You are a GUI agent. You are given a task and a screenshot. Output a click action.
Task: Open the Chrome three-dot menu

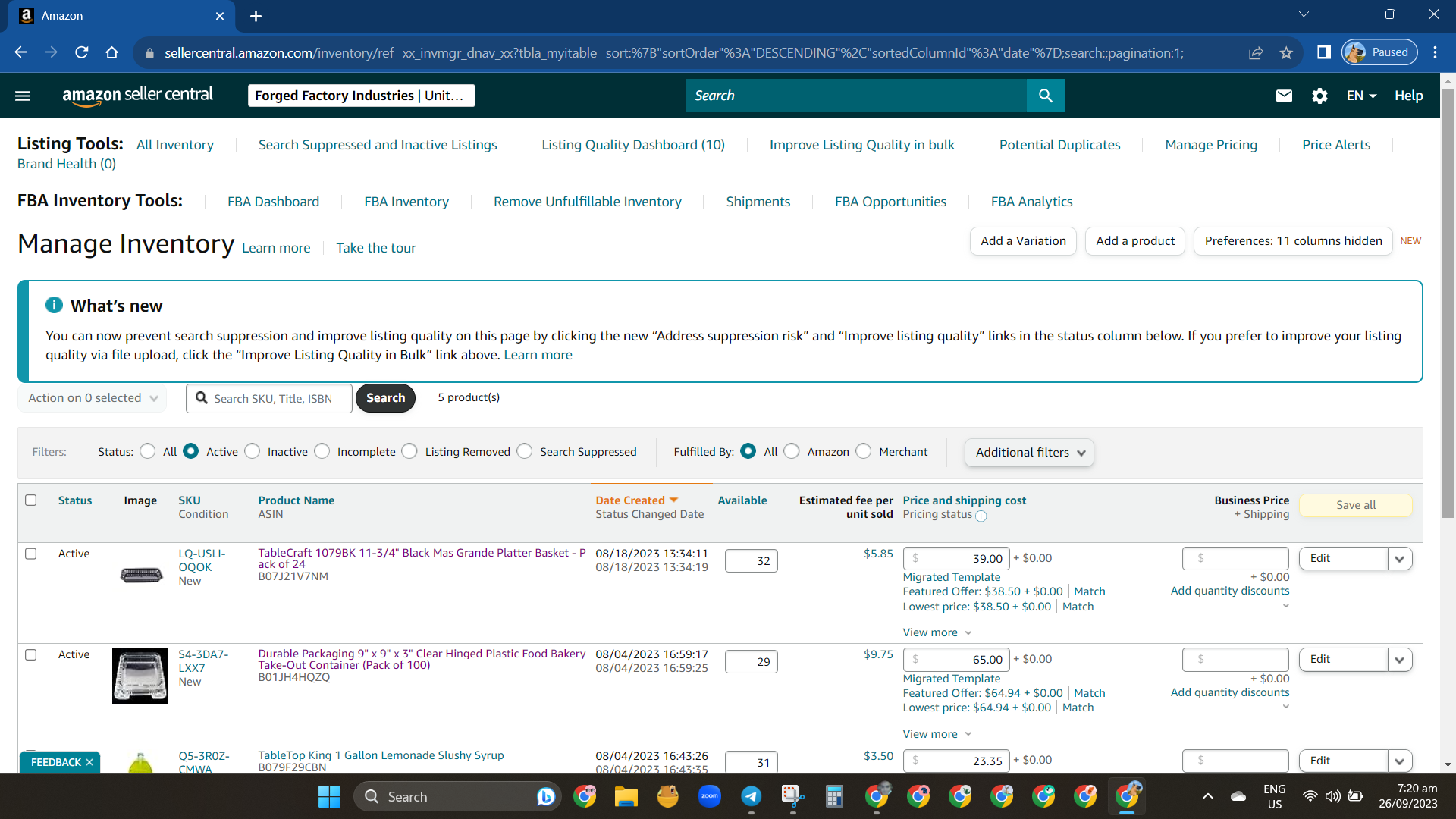pos(1435,52)
